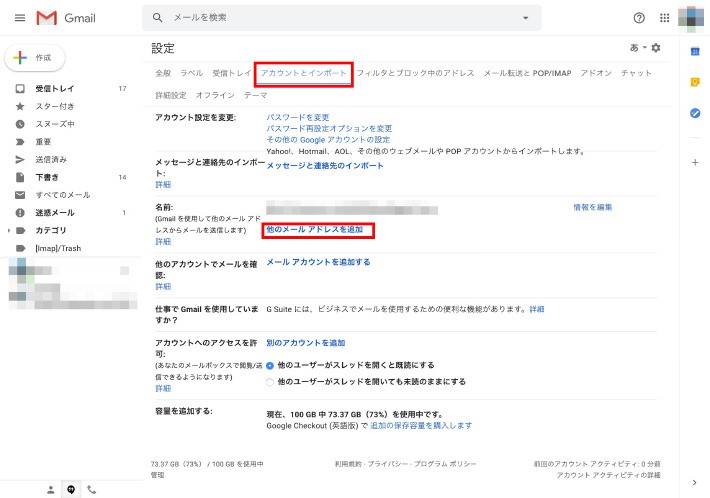Click the send icon for 送信済み

20,159
